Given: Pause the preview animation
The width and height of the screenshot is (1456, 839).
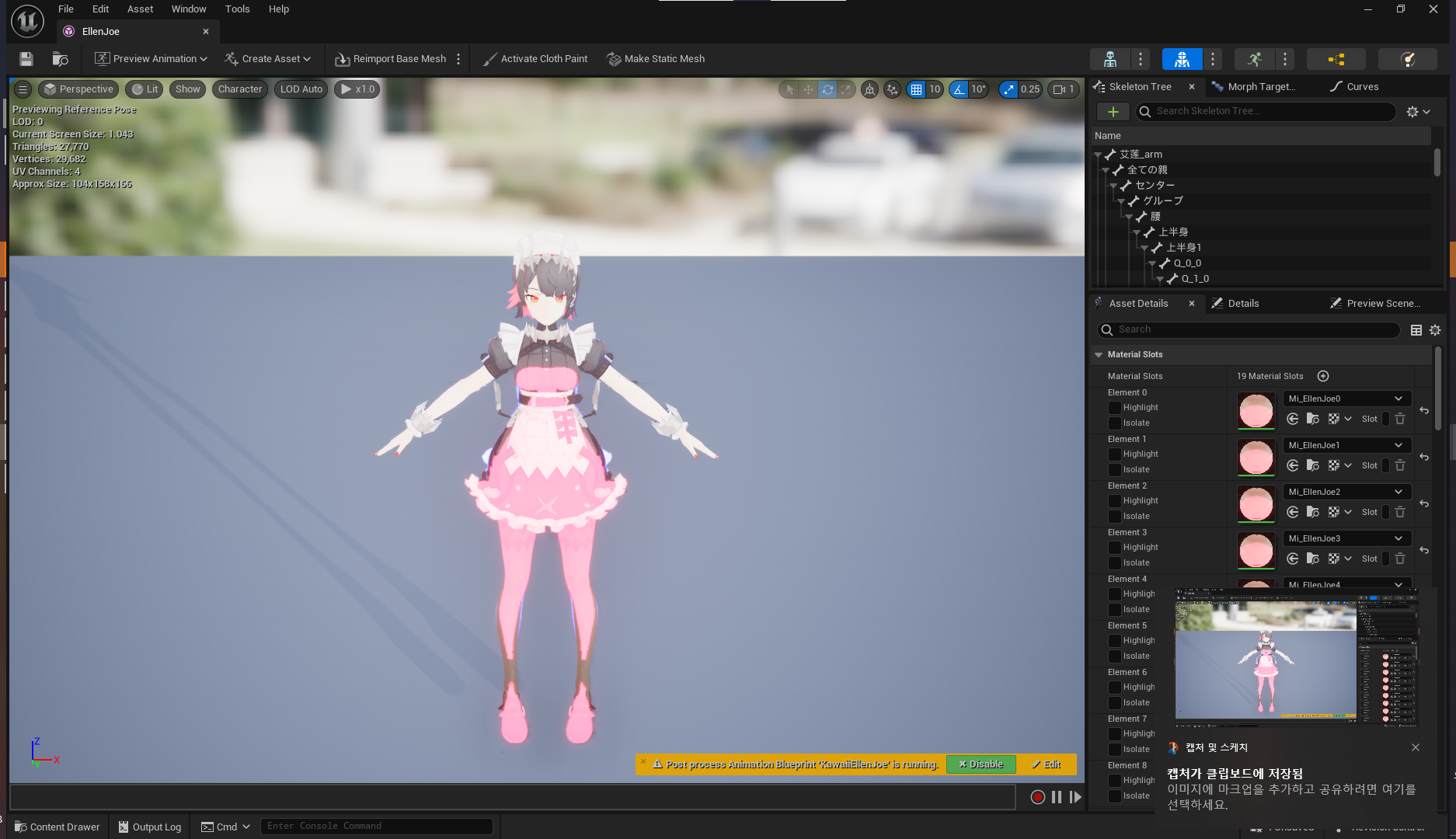Looking at the screenshot, I should (1057, 797).
